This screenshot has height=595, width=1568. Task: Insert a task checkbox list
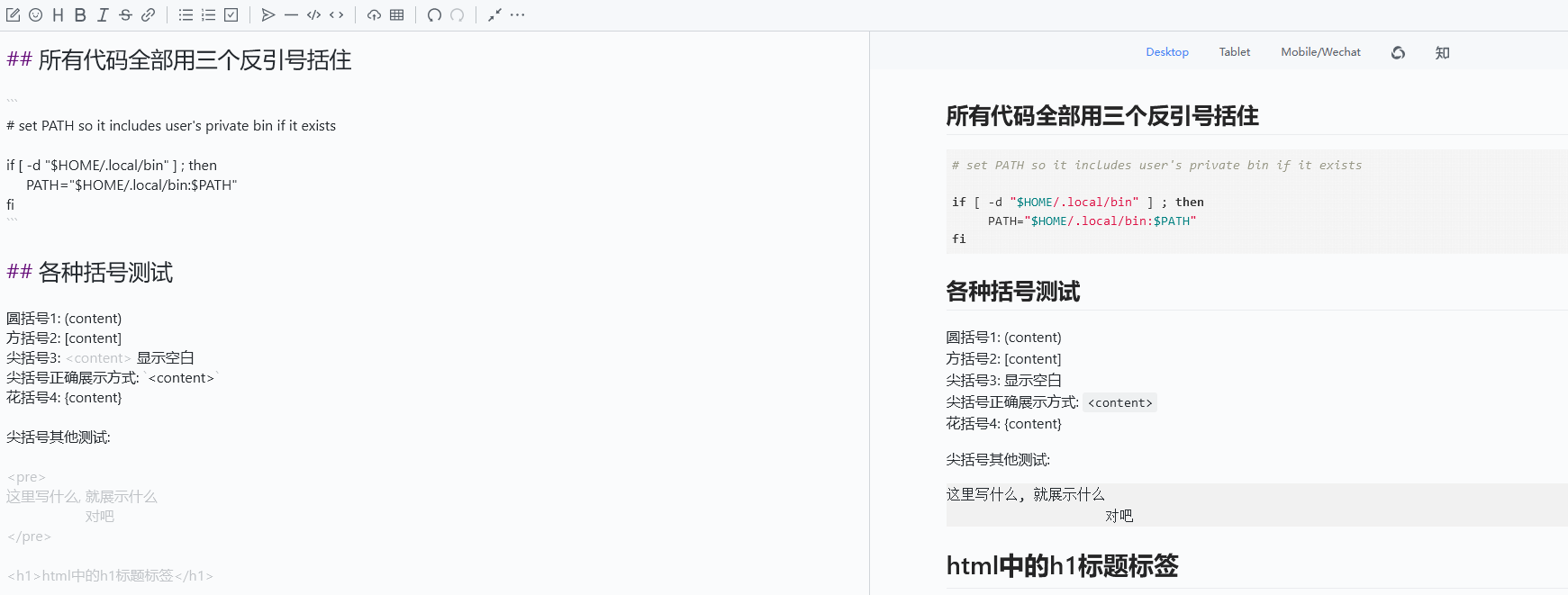click(x=231, y=14)
